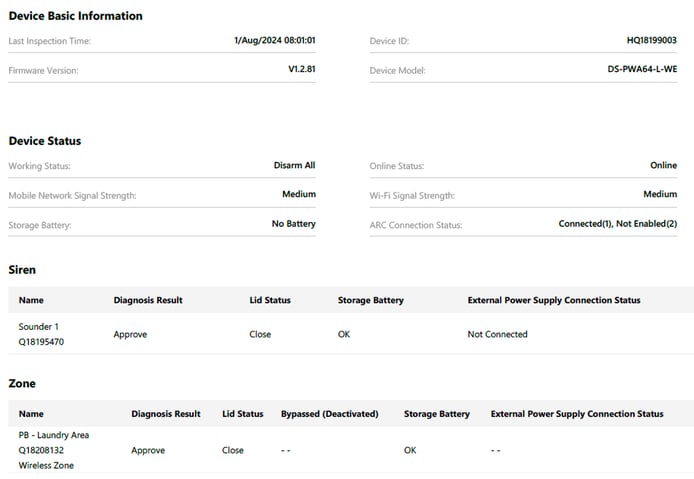Image resolution: width=694 pixels, height=479 pixels.
Task: Click the Firmware Version label
Action: tap(43, 70)
